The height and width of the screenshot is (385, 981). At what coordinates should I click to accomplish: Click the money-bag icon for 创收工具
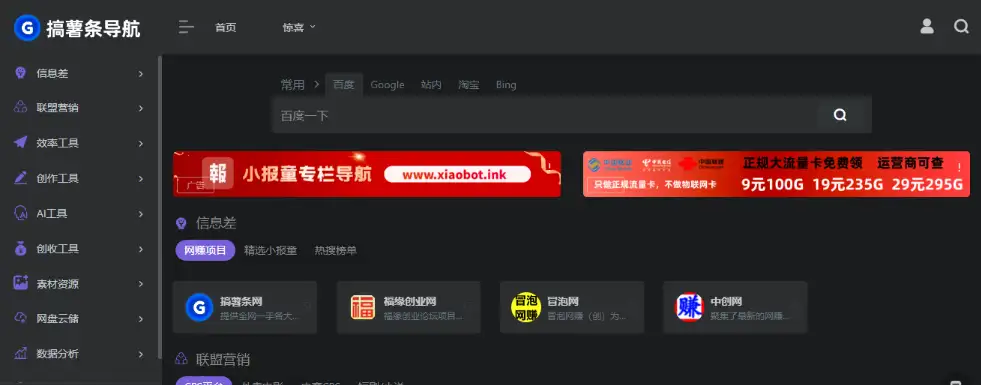click(20, 249)
